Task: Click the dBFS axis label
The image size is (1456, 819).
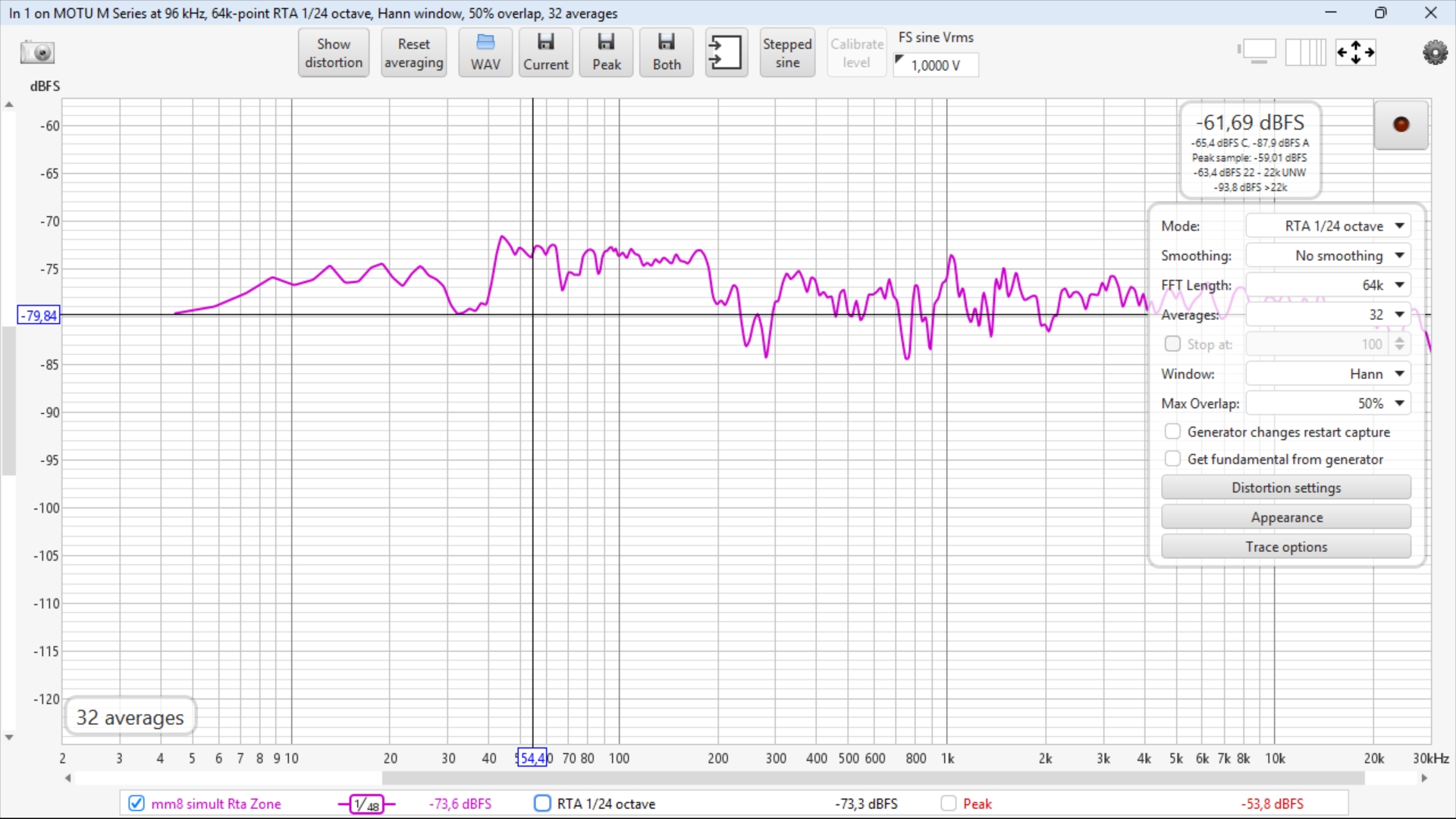Action: pyautogui.click(x=45, y=86)
